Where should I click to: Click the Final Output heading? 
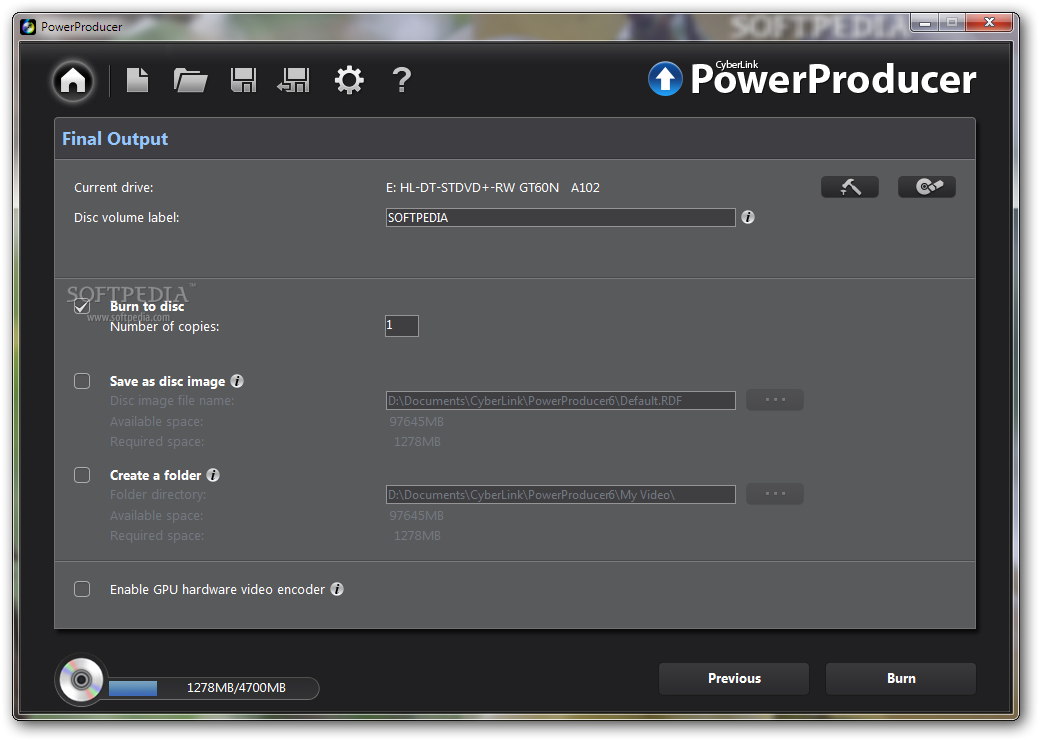(x=115, y=139)
